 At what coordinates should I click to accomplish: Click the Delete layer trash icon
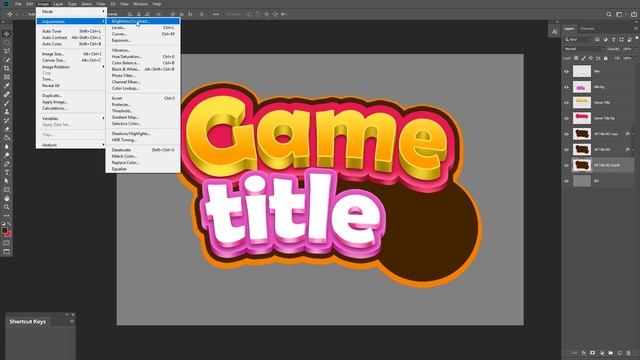pyautogui.click(x=629, y=353)
